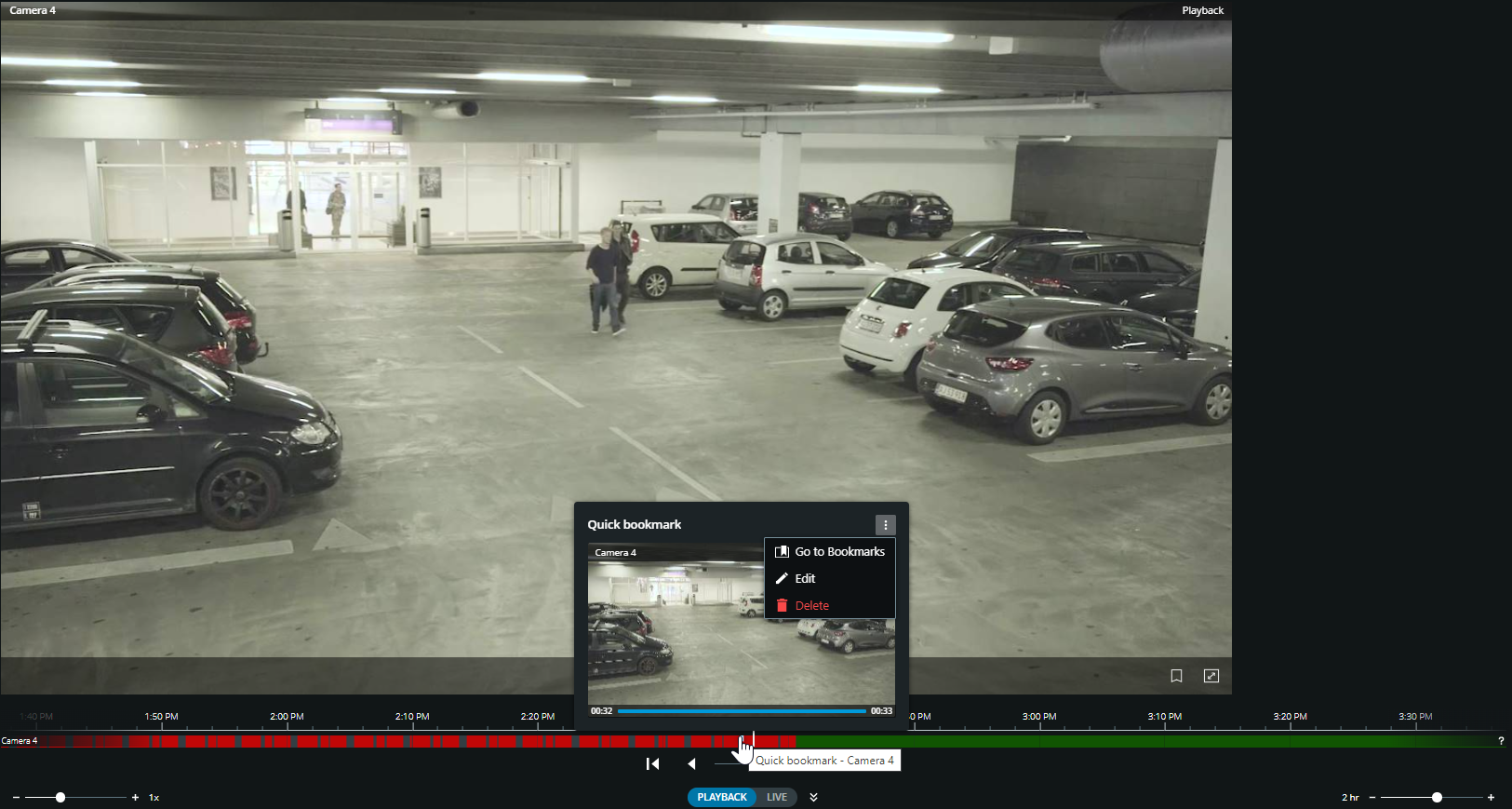1512x809 pixels.
Task: Click the bookmark icon on the camera view
Action: point(1176,676)
